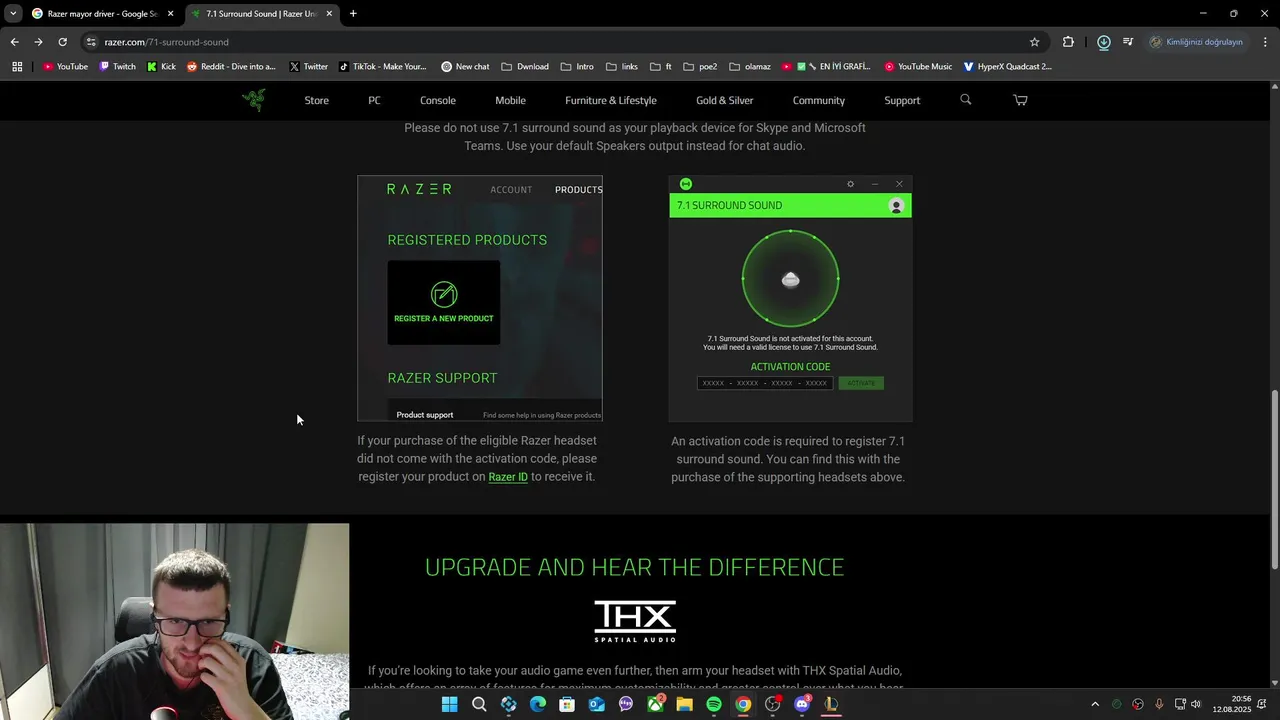Open the PC menu
The width and height of the screenshot is (1280, 720).
374,100
